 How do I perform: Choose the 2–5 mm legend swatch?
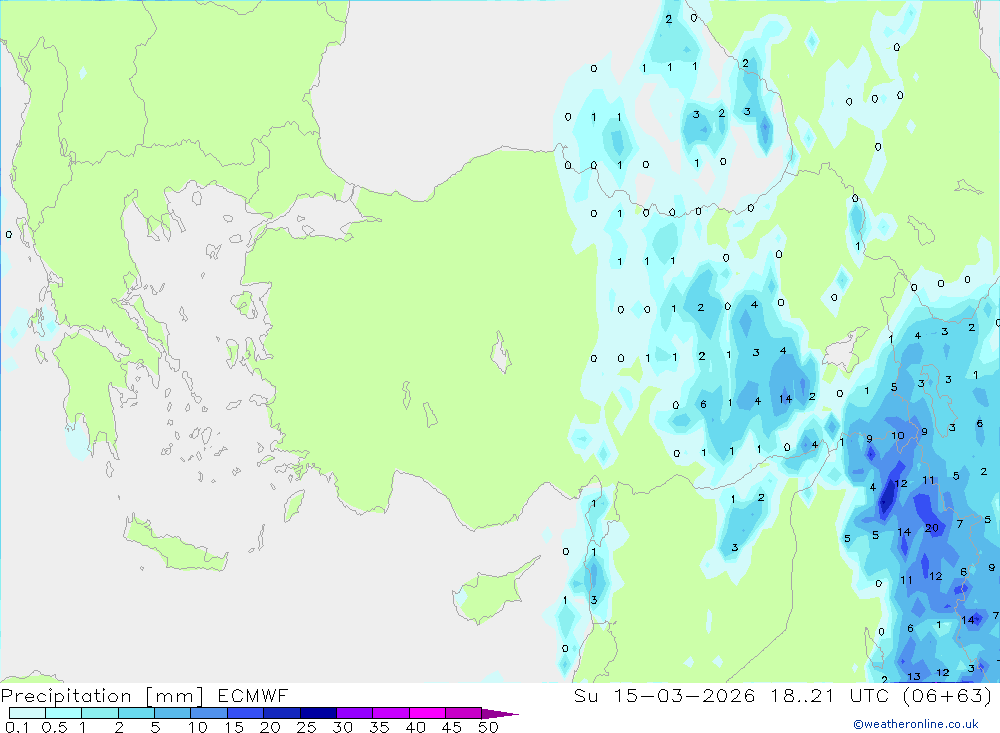(x=136, y=713)
